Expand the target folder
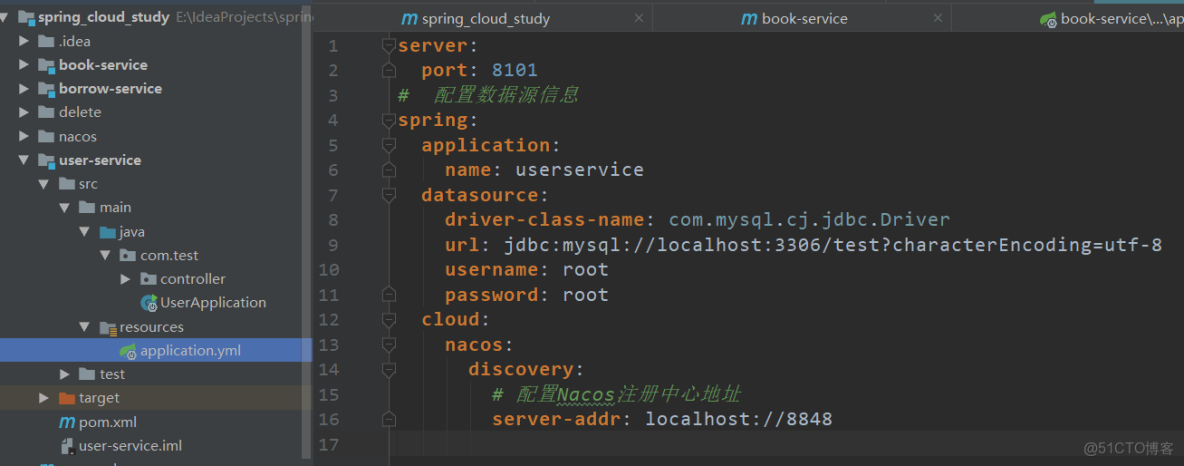This screenshot has height=466, width=1184. click(44, 398)
